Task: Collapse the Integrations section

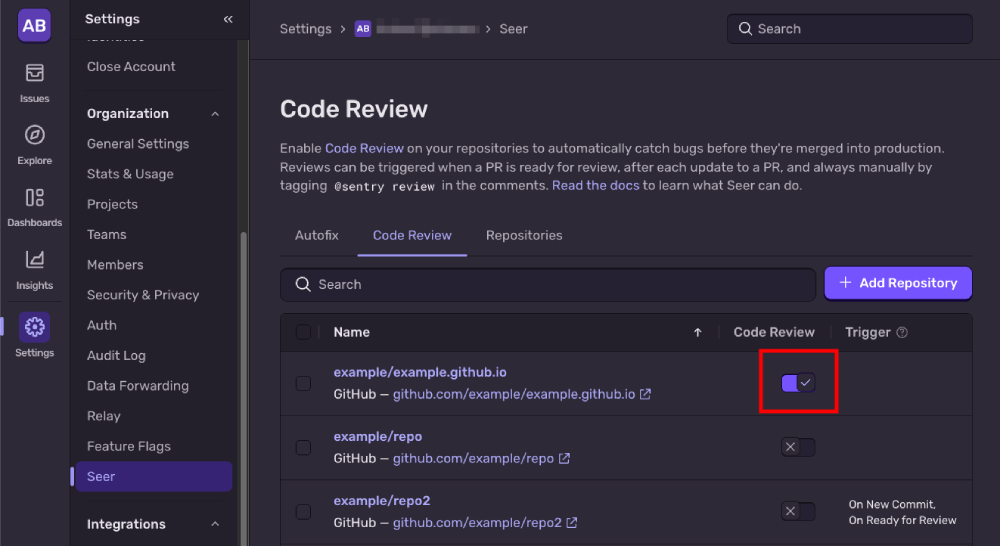Action: tap(215, 524)
